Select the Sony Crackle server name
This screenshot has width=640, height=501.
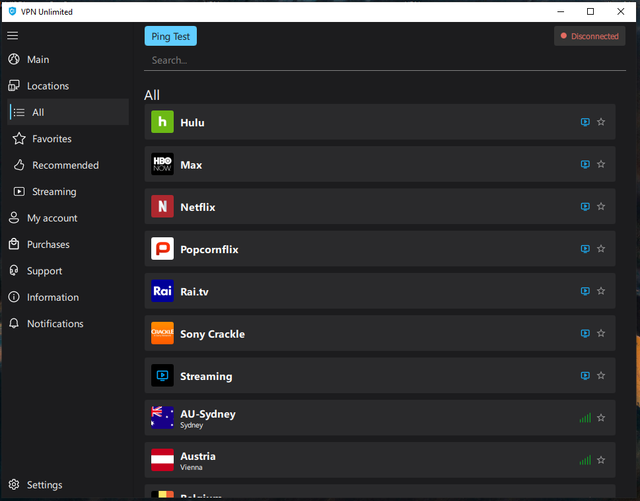212,334
